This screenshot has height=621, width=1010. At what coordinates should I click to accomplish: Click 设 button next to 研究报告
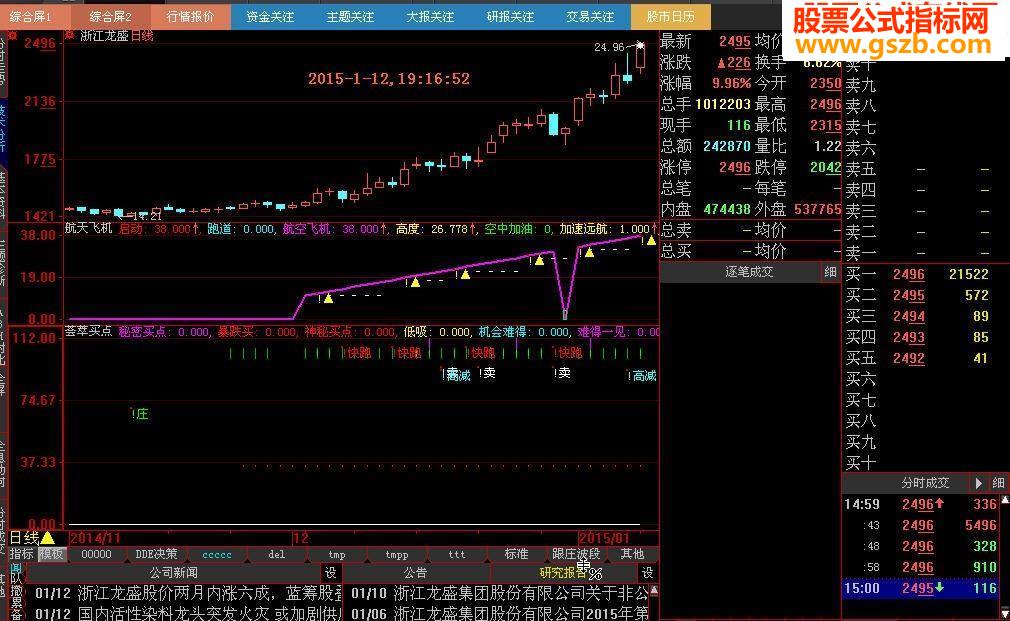click(x=647, y=572)
